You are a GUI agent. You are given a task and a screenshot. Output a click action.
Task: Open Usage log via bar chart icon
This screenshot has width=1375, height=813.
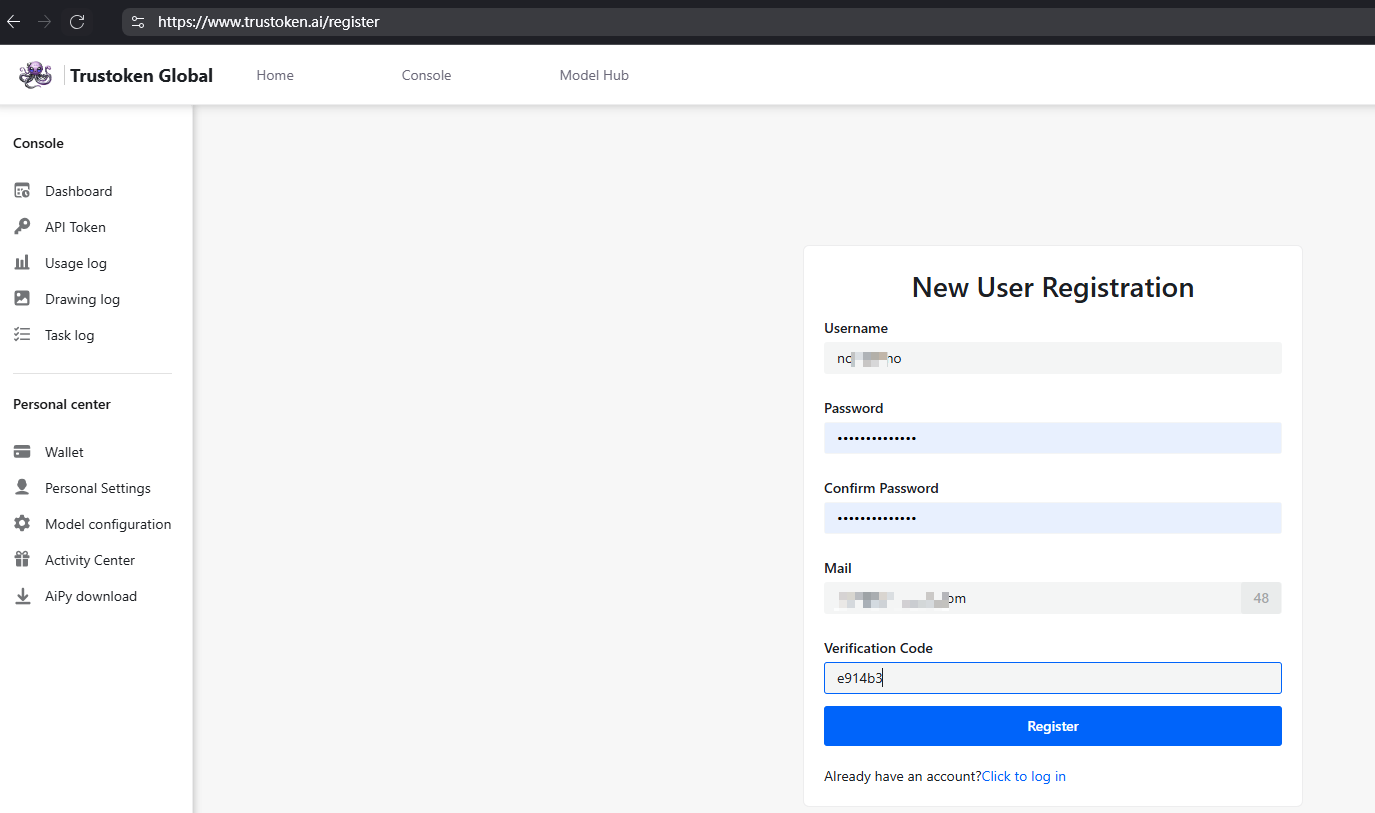point(22,263)
